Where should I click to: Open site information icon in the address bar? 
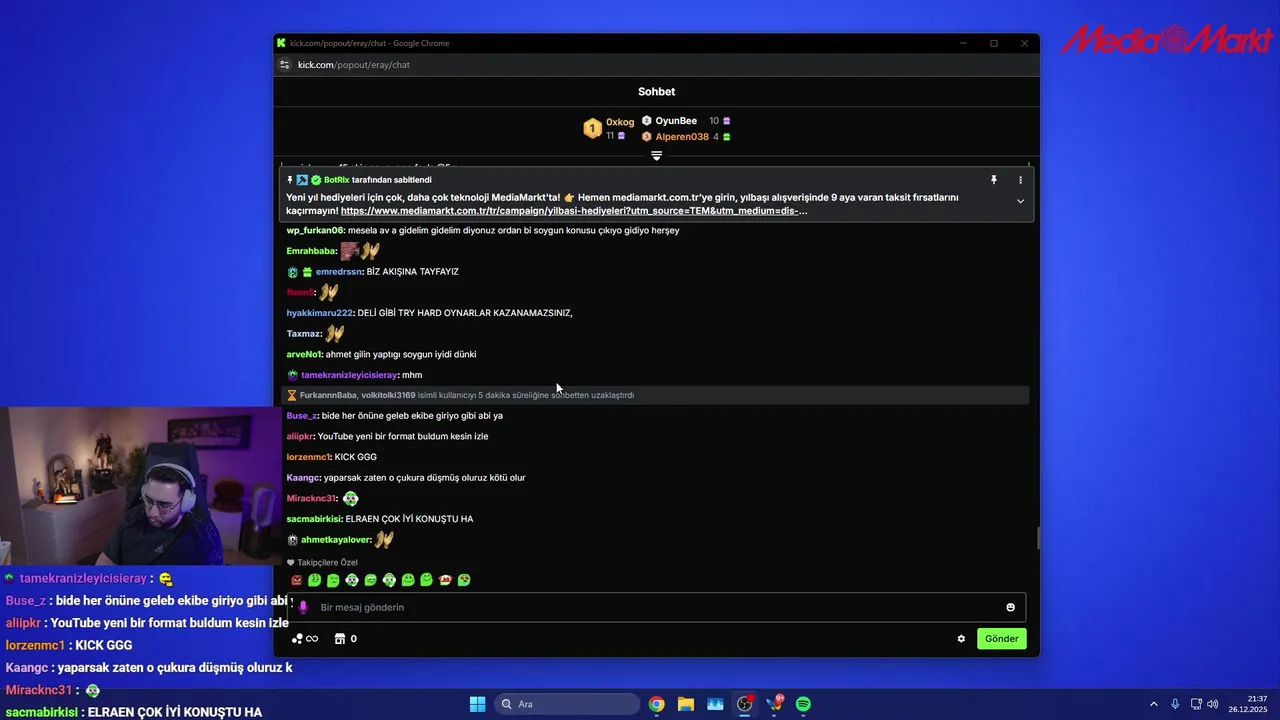pyautogui.click(x=284, y=65)
